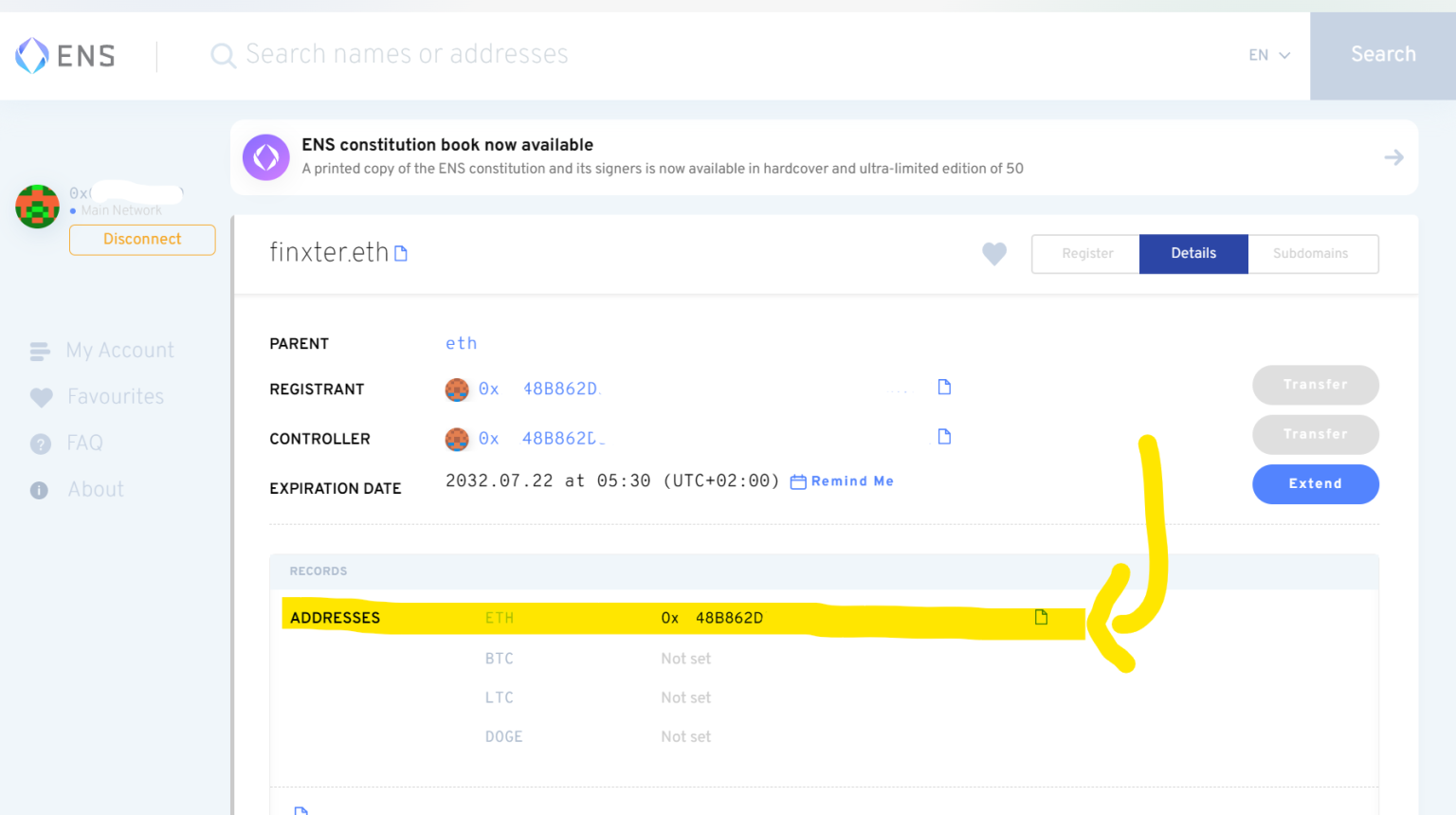Screen dimensions: 1456x815
Task: Copy the ETH address record
Action: 1041,617
